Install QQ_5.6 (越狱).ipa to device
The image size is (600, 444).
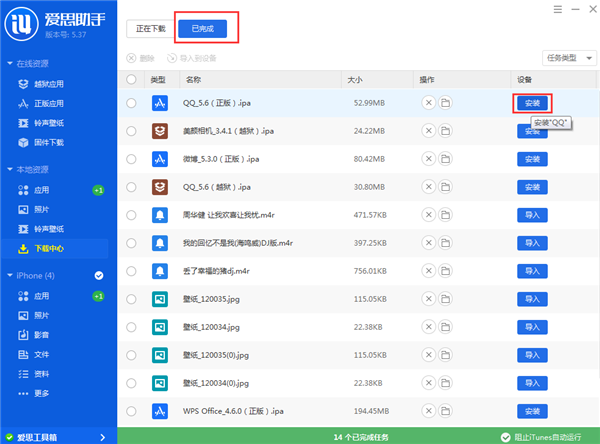click(x=532, y=187)
